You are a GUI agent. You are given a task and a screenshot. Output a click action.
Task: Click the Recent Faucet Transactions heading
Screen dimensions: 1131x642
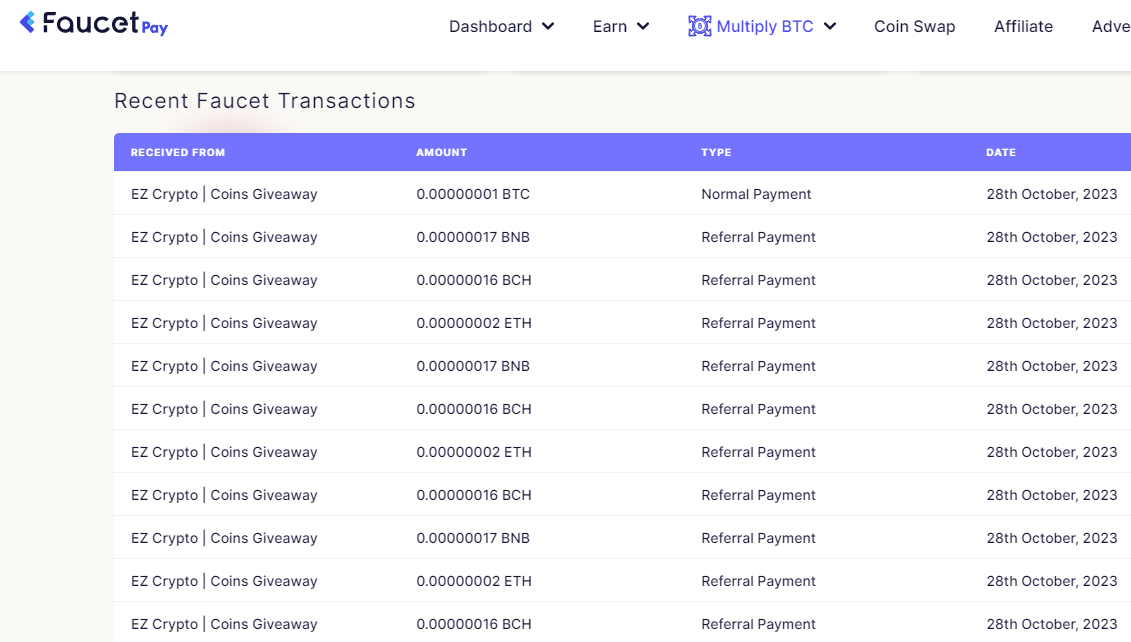(265, 101)
